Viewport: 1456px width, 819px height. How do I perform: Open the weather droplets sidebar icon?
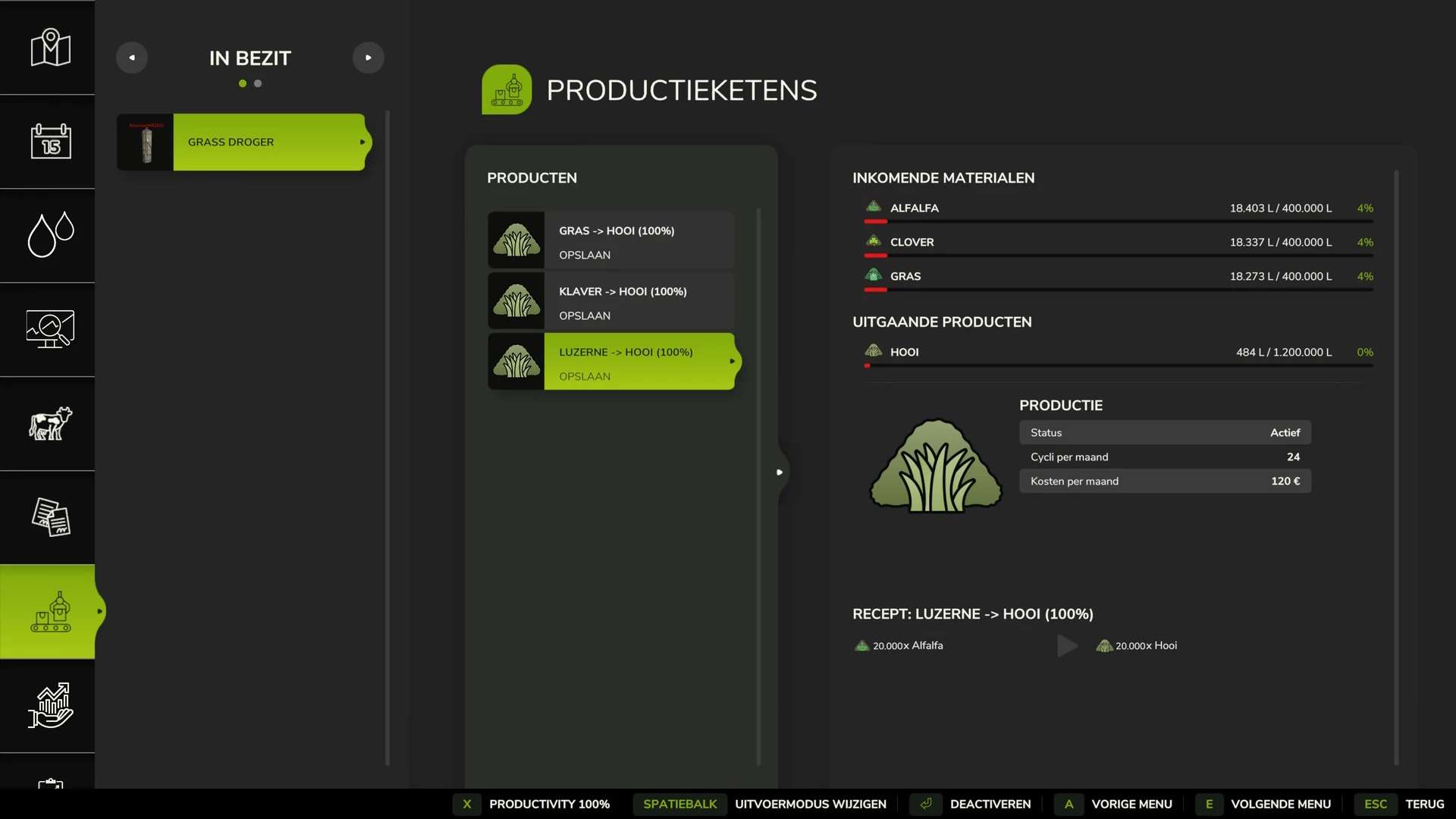tap(50, 235)
